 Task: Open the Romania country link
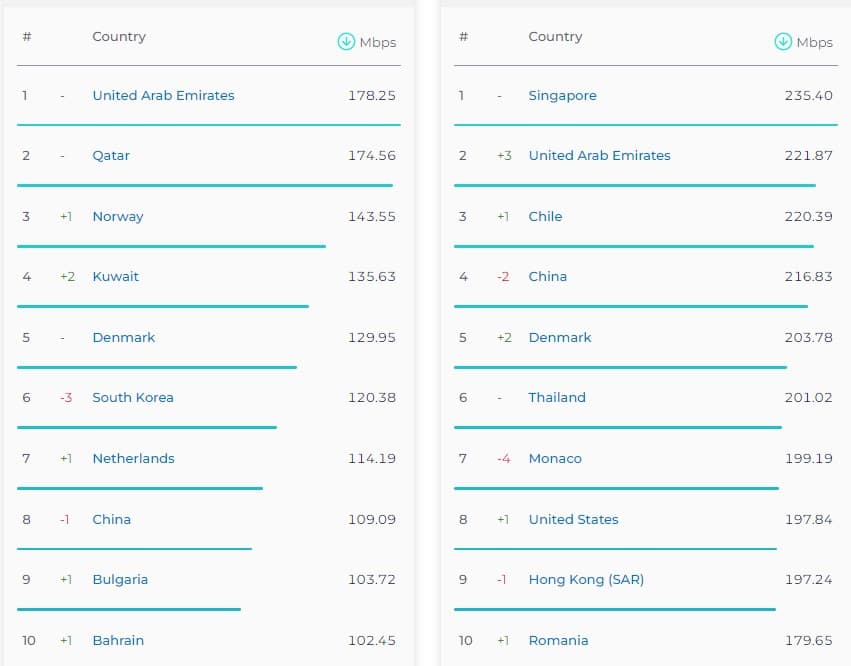click(558, 641)
